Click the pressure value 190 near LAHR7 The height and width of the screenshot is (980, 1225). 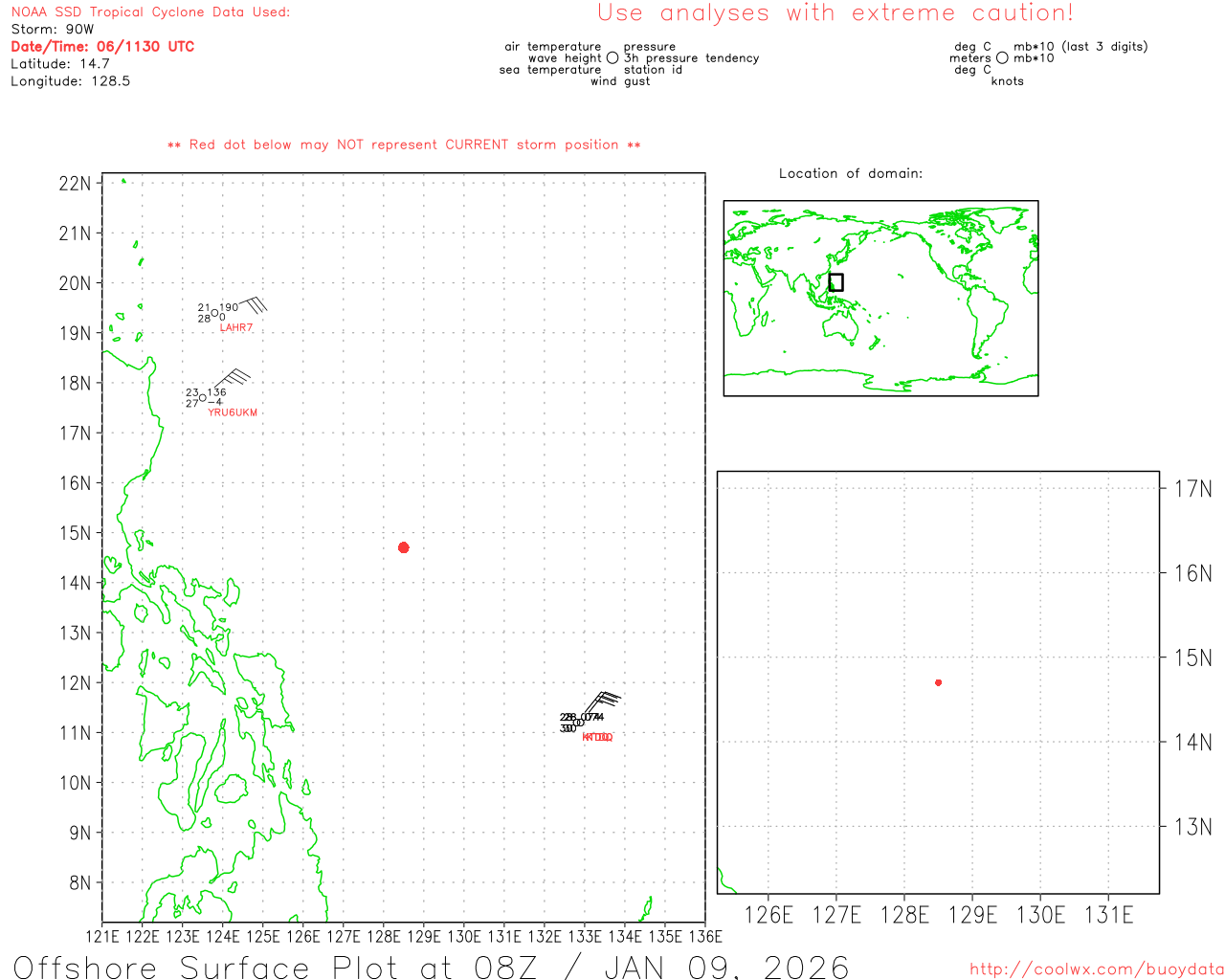pyautogui.click(x=229, y=308)
